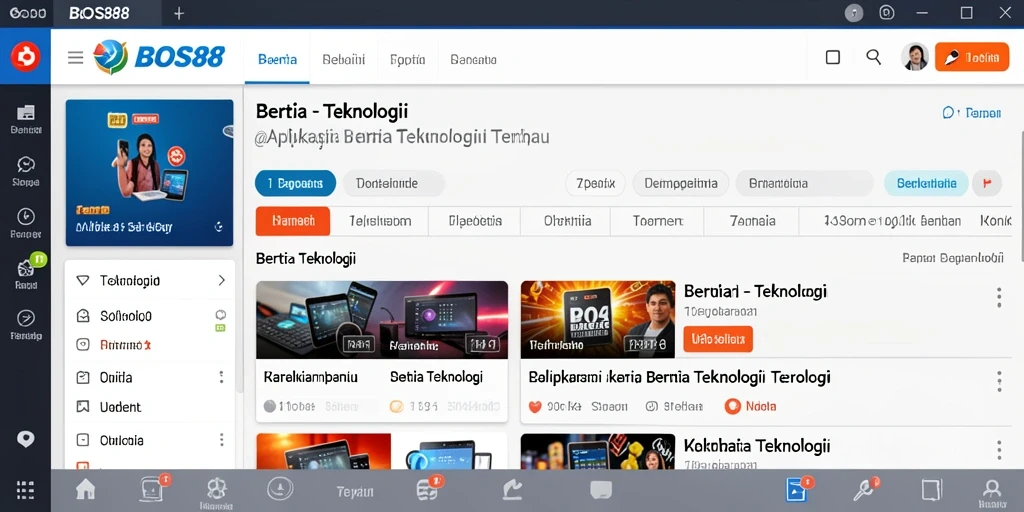Viewport: 1024px width, 512px height.
Task: Open the speech bubble icon in bottom bar
Action: pos(601,490)
